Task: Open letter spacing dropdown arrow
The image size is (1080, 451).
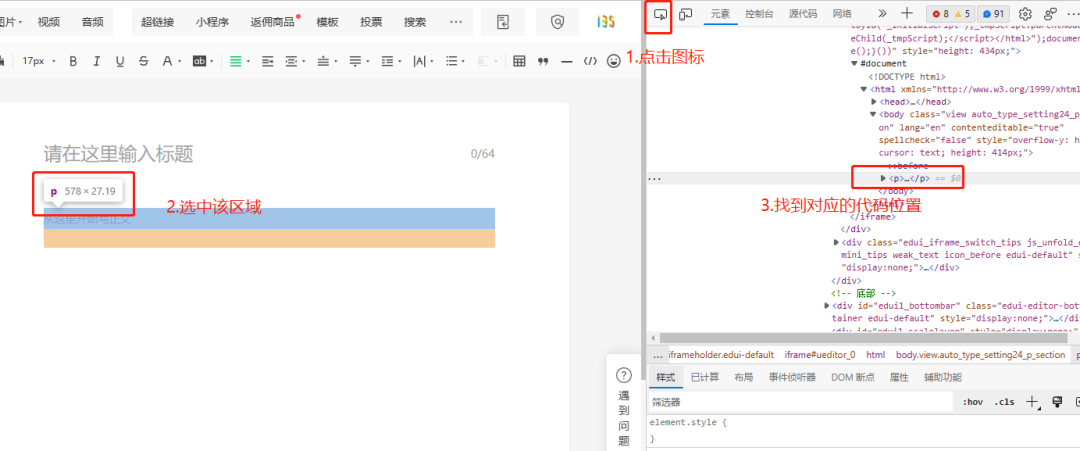Action: [432, 61]
